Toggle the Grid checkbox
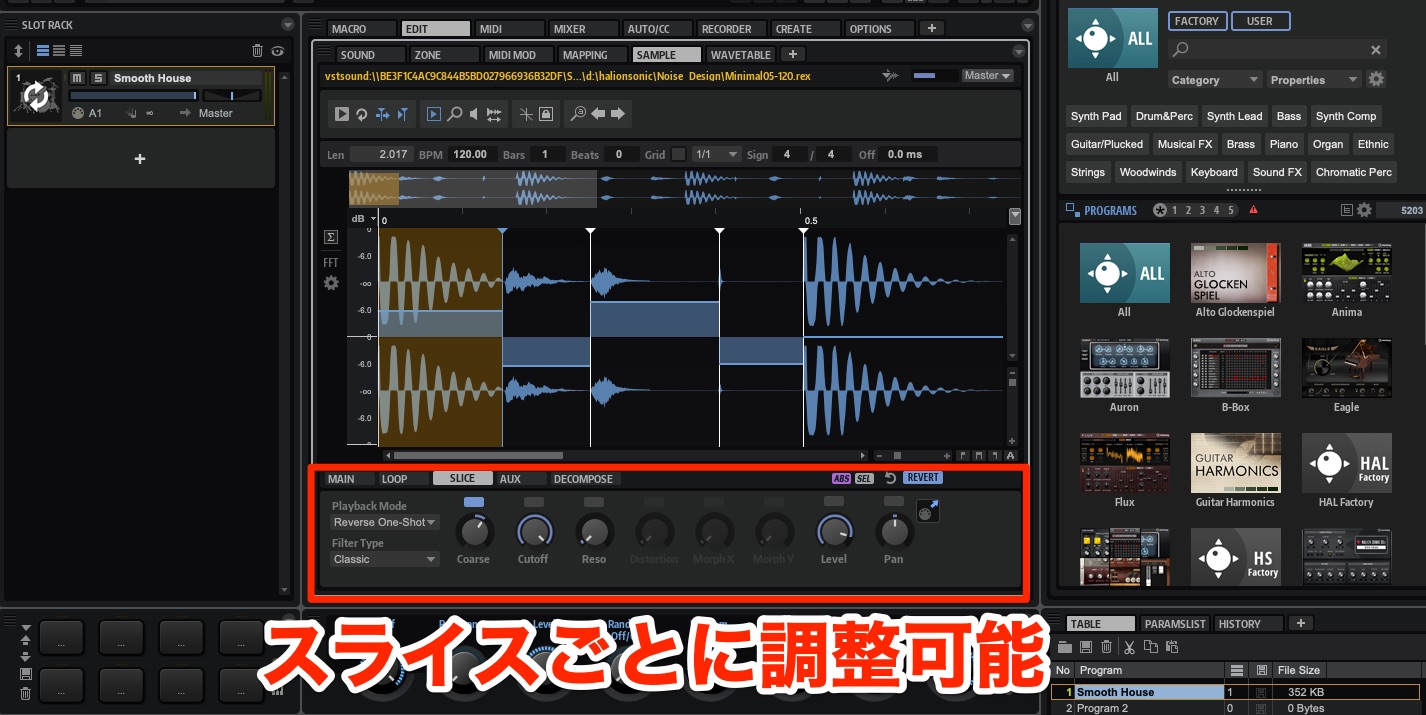 click(x=679, y=154)
